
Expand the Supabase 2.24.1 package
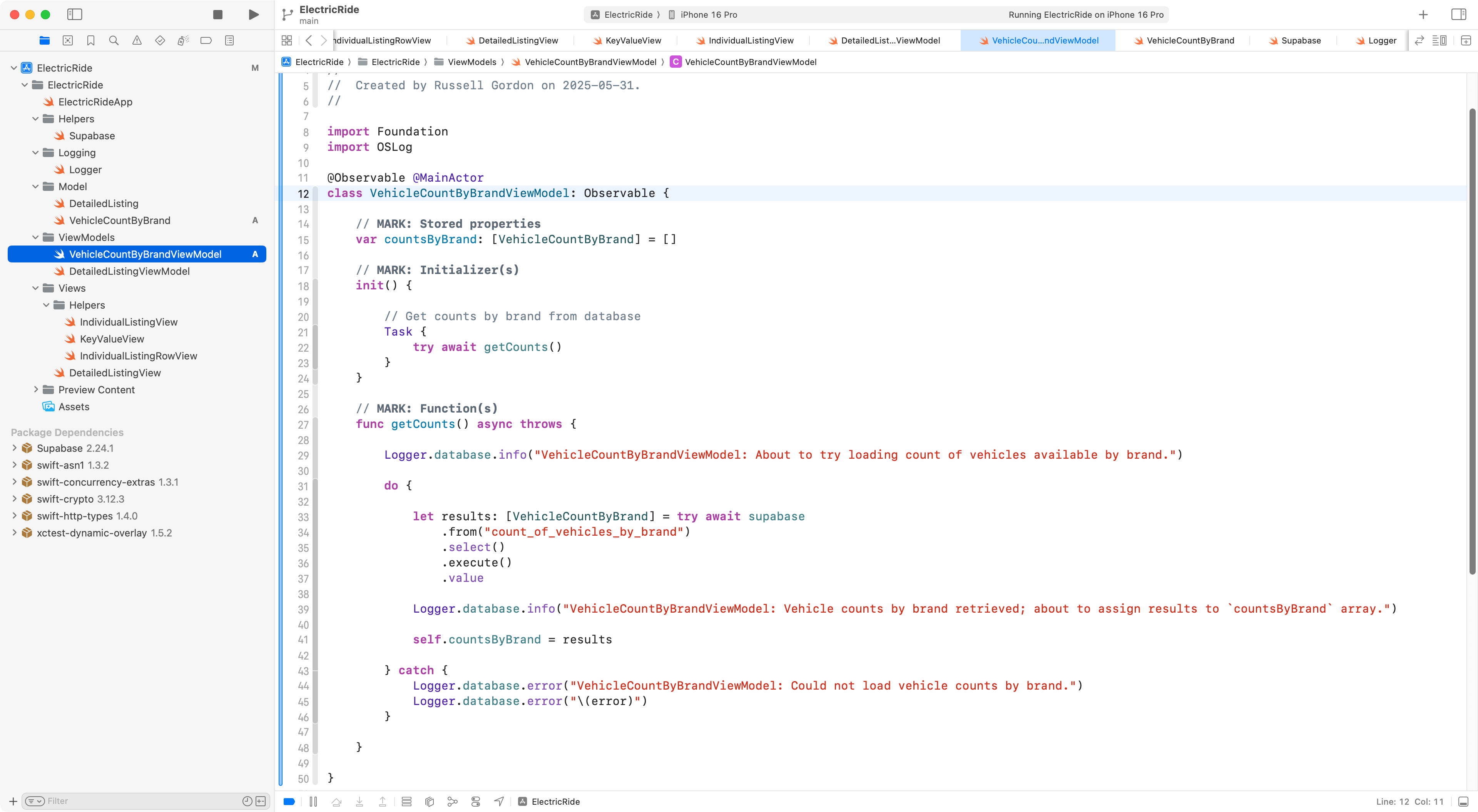pyautogui.click(x=14, y=448)
